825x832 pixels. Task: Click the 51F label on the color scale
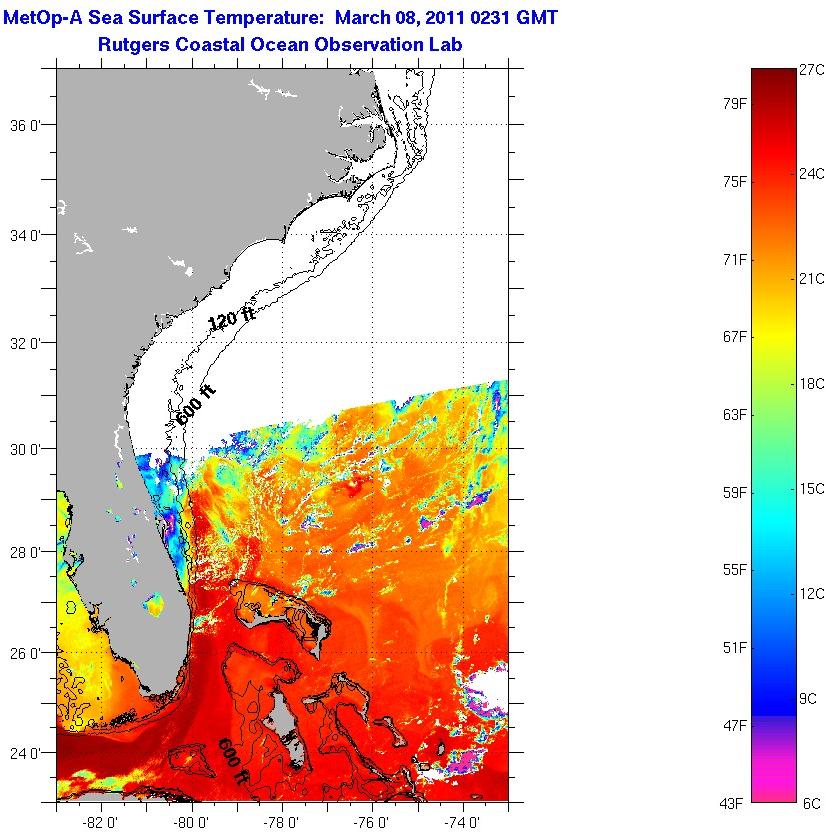(735, 647)
